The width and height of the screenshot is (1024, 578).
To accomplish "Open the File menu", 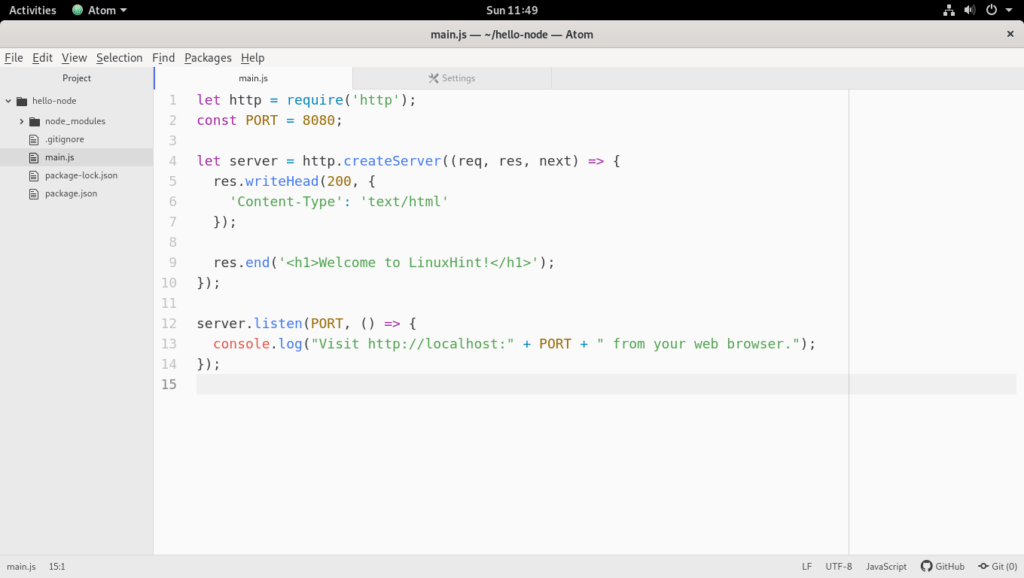I will coord(13,58).
